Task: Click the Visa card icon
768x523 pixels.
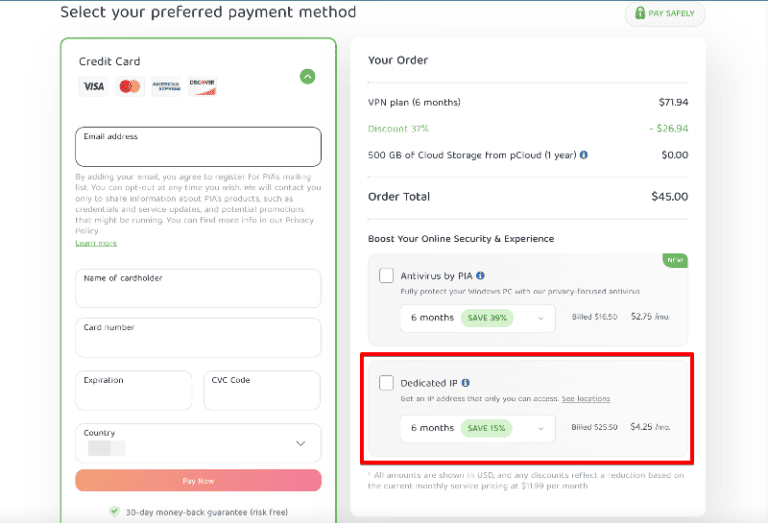Action: [93, 87]
